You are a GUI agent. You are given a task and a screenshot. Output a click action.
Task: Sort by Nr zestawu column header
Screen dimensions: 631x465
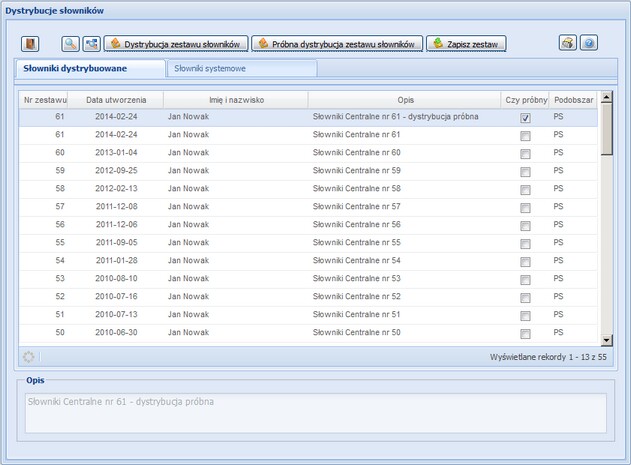(44, 100)
